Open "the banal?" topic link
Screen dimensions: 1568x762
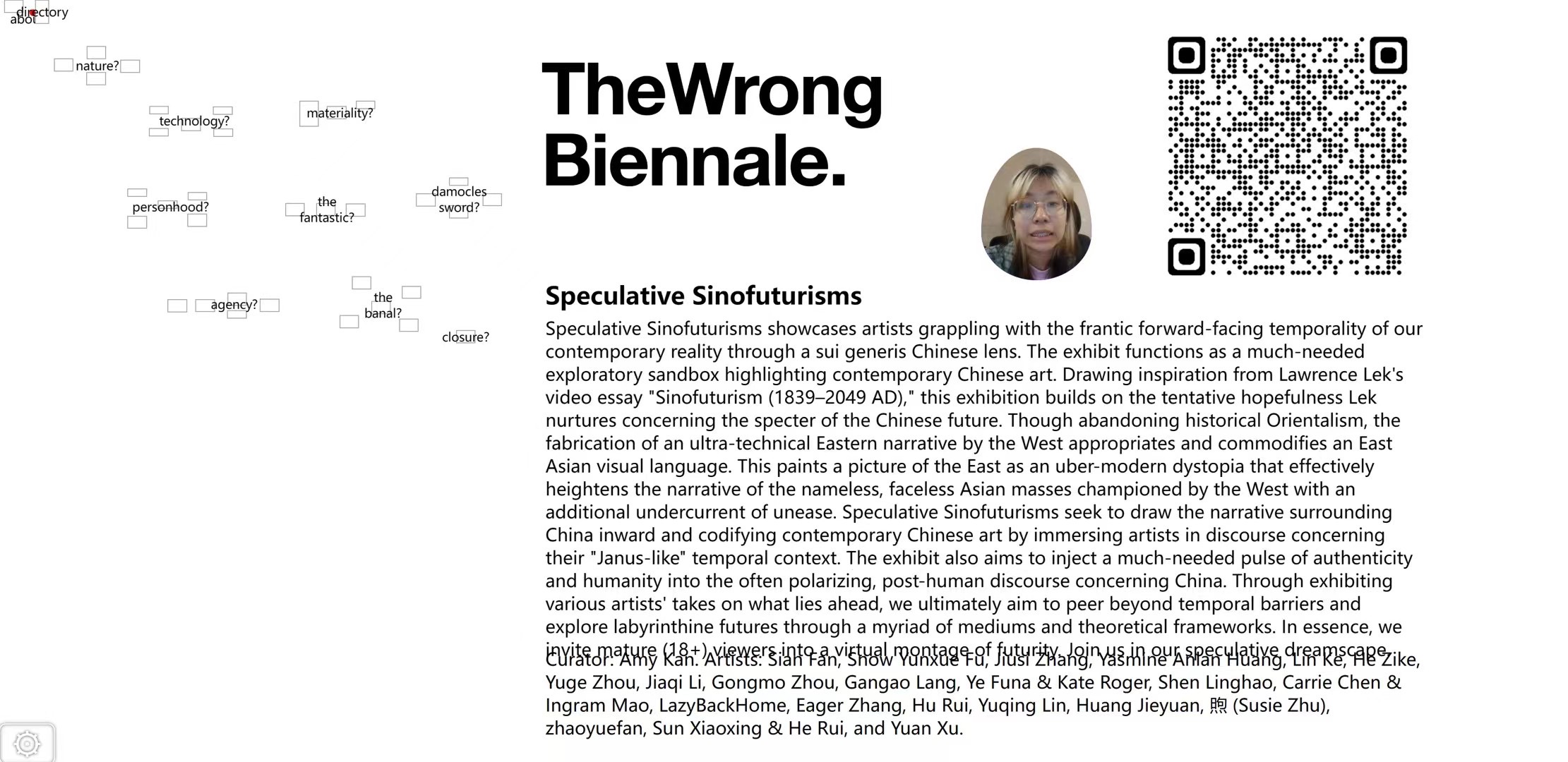tap(383, 306)
